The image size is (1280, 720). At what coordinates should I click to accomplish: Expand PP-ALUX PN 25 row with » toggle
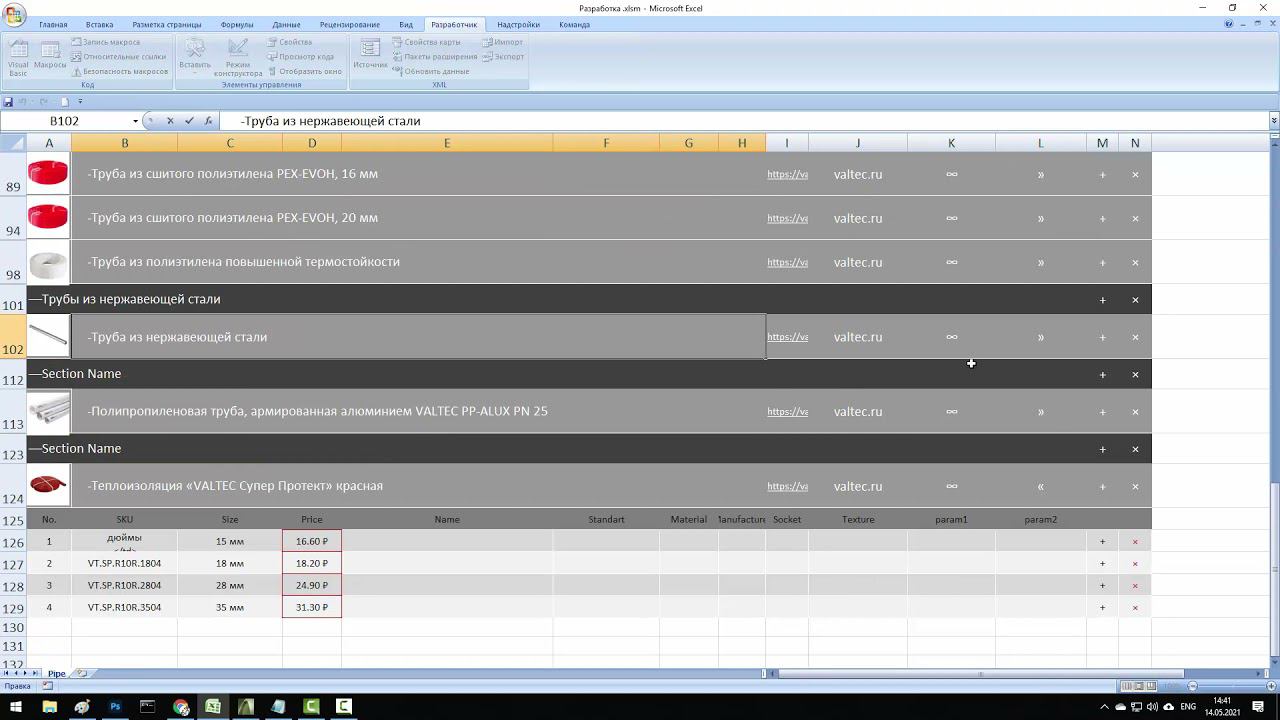pyautogui.click(x=1040, y=412)
